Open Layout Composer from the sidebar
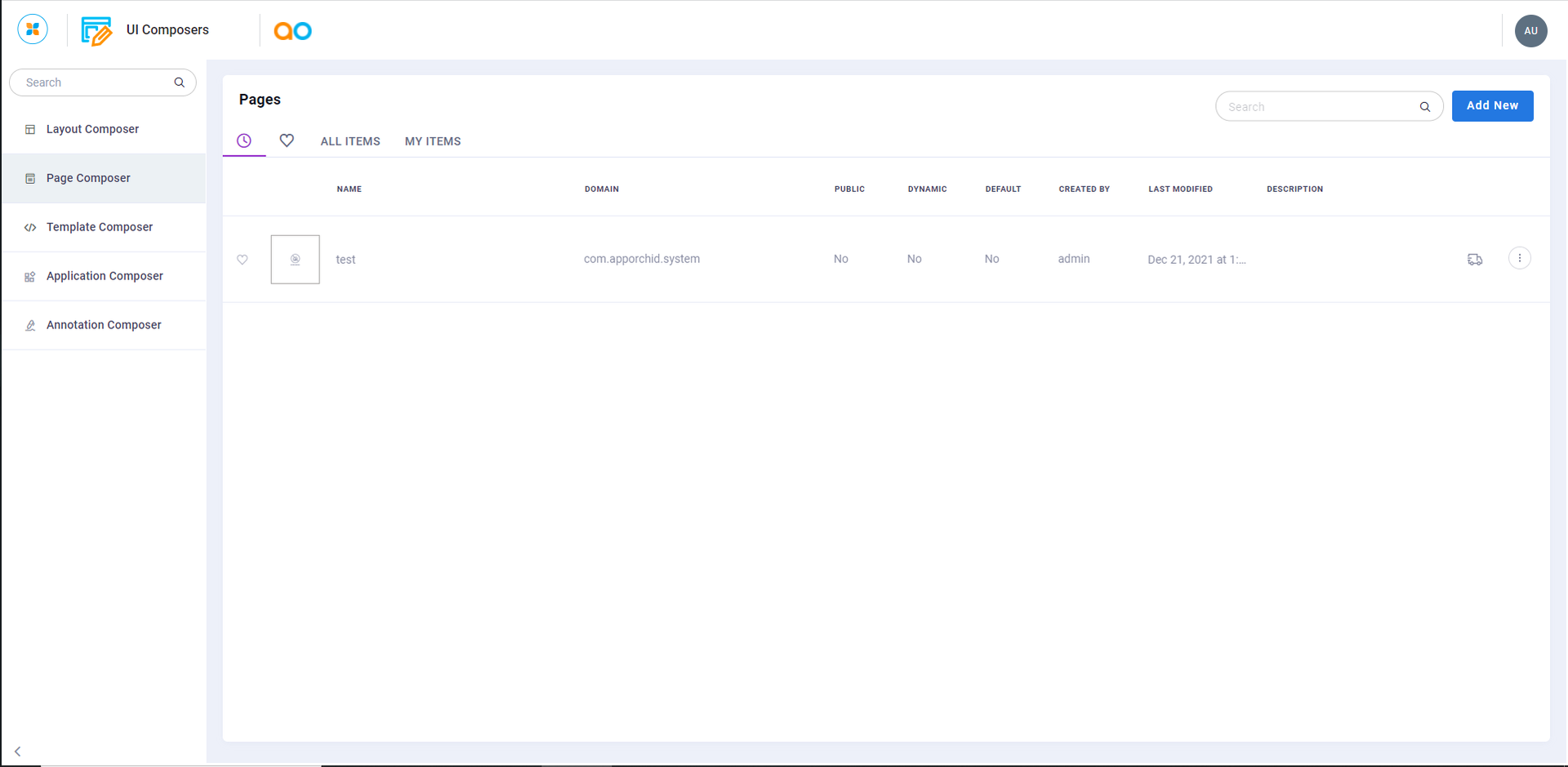This screenshot has width=1568, height=767. pos(92,129)
